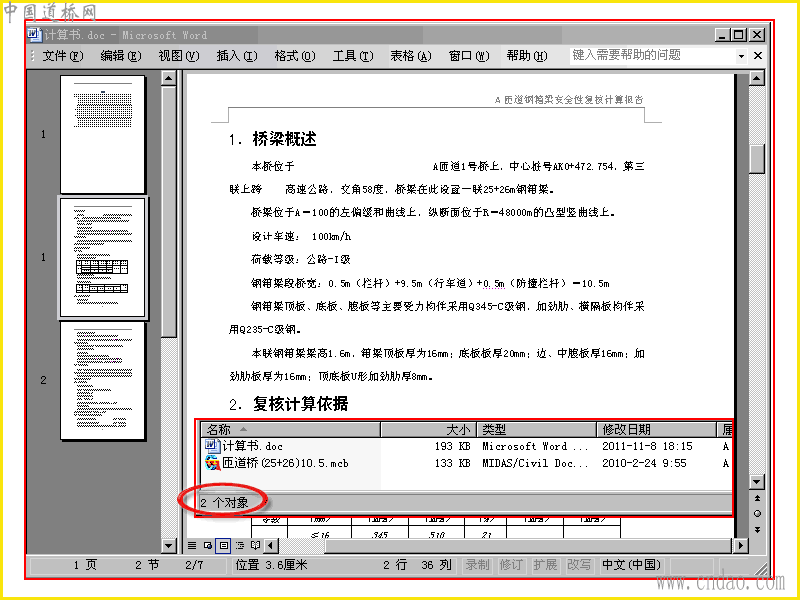The image size is (800, 600).
Task: Select the 计算书.doc file icon in the list
Action: 212,446
